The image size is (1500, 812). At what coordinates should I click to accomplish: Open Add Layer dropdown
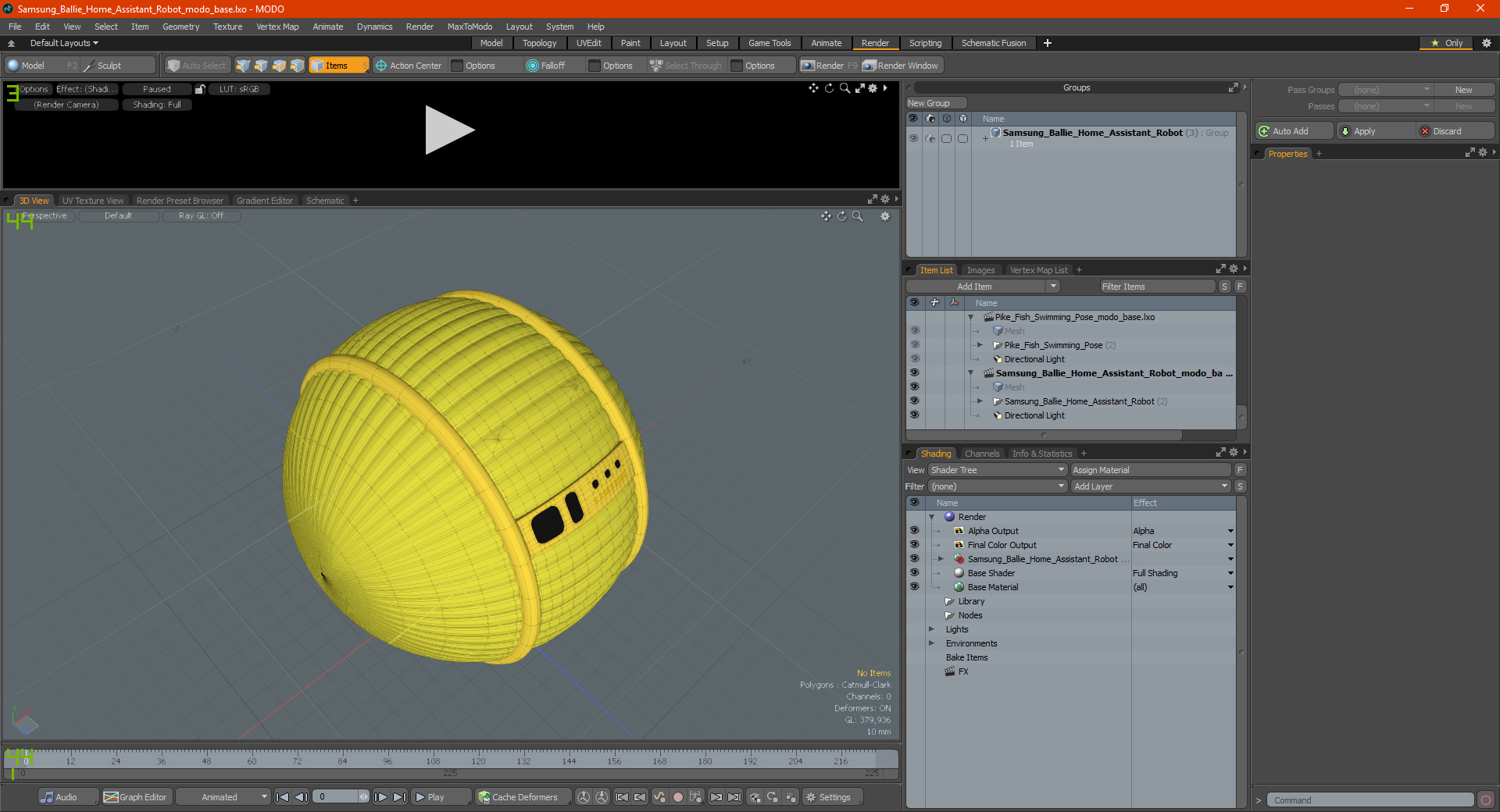tap(1152, 486)
